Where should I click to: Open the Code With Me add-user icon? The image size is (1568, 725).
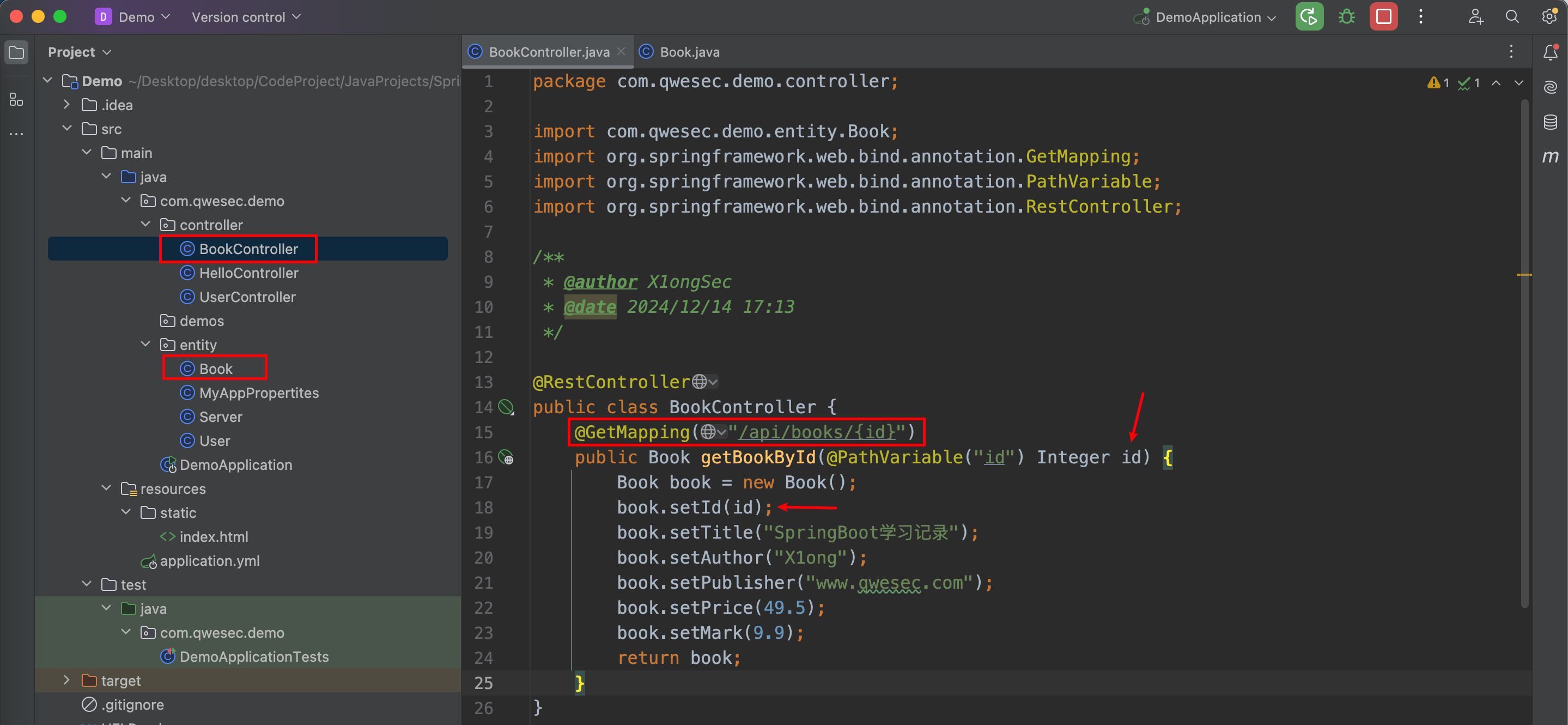pos(1475,16)
